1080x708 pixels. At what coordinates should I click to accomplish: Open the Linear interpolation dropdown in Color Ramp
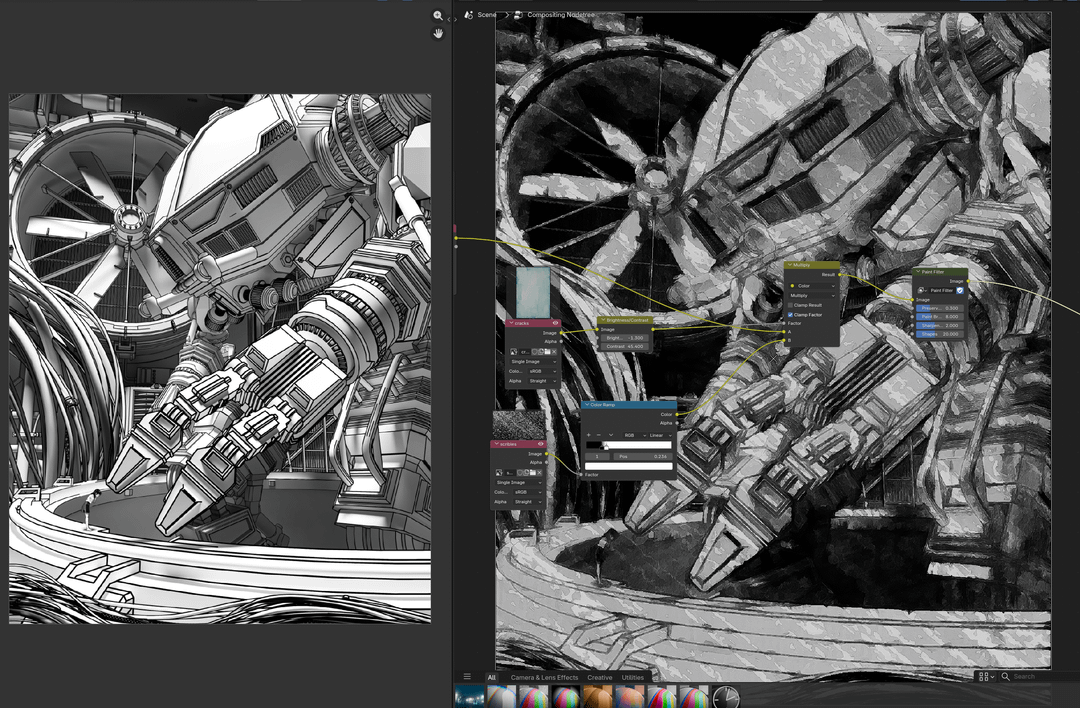[x=658, y=435]
